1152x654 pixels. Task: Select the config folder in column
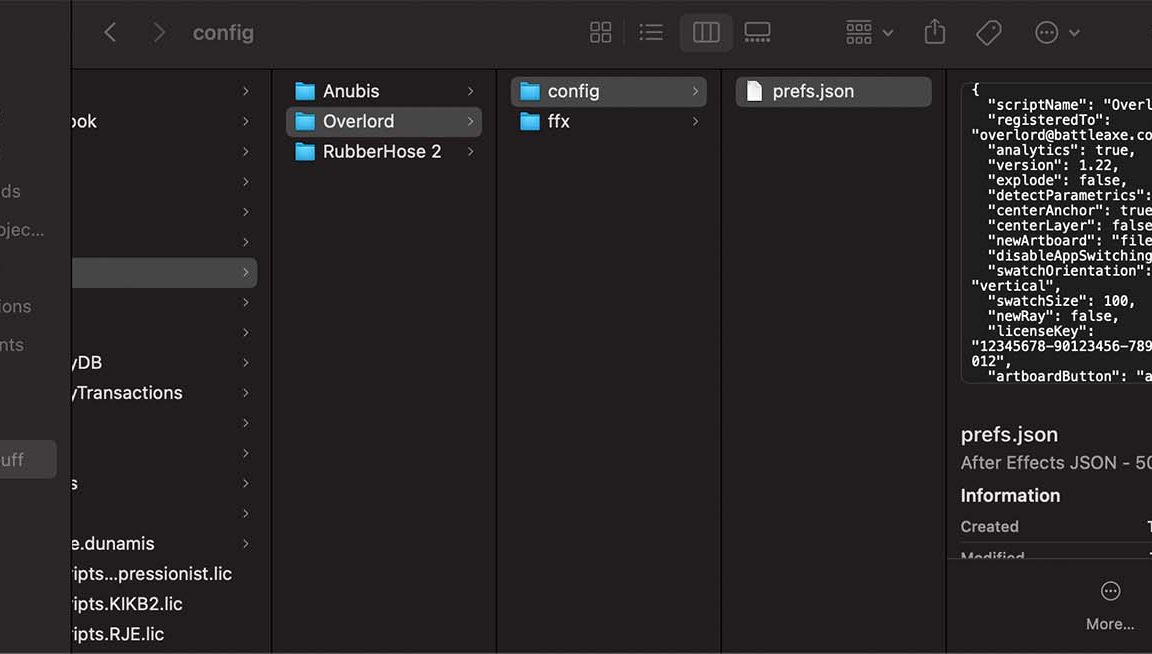tap(573, 91)
